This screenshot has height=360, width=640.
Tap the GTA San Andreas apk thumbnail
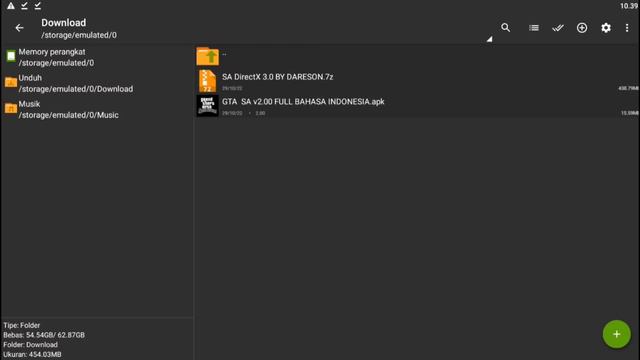[x=207, y=106]
